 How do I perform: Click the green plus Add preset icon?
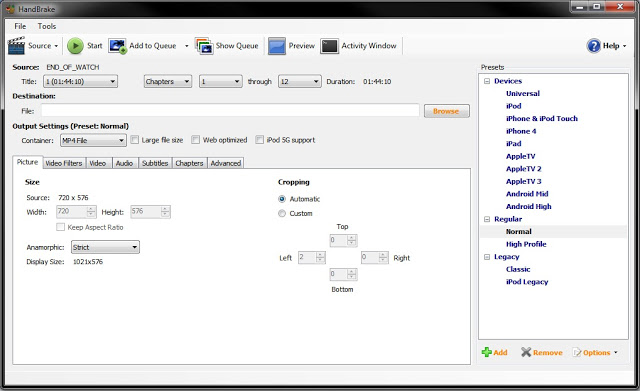point(487,352)
